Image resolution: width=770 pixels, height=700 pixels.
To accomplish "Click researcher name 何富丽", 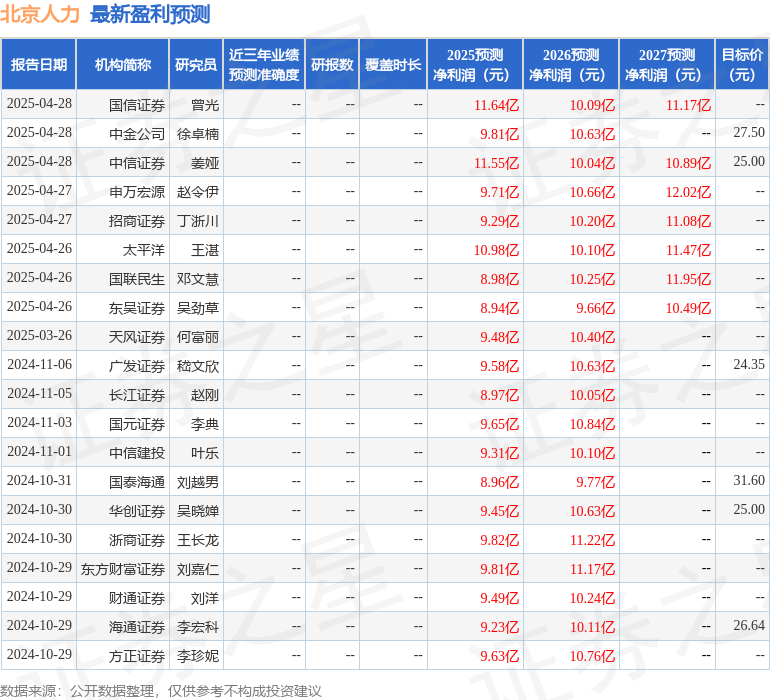I will click(198, 337).
